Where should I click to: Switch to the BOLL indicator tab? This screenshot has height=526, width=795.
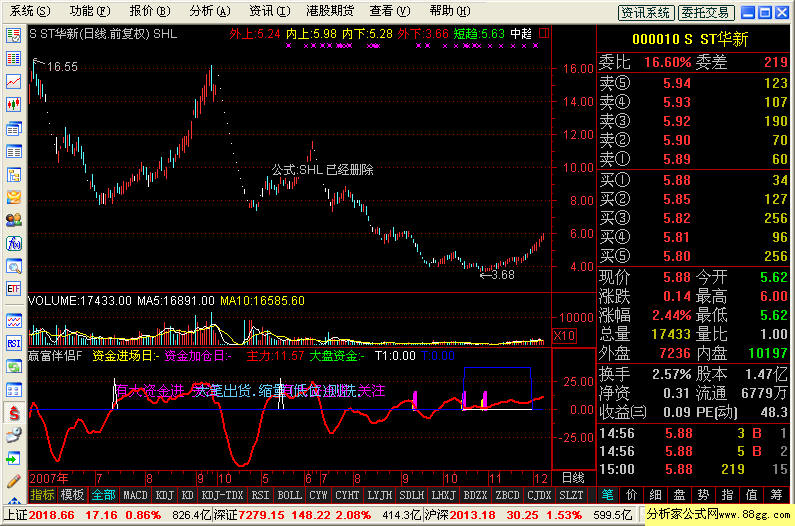289,495
